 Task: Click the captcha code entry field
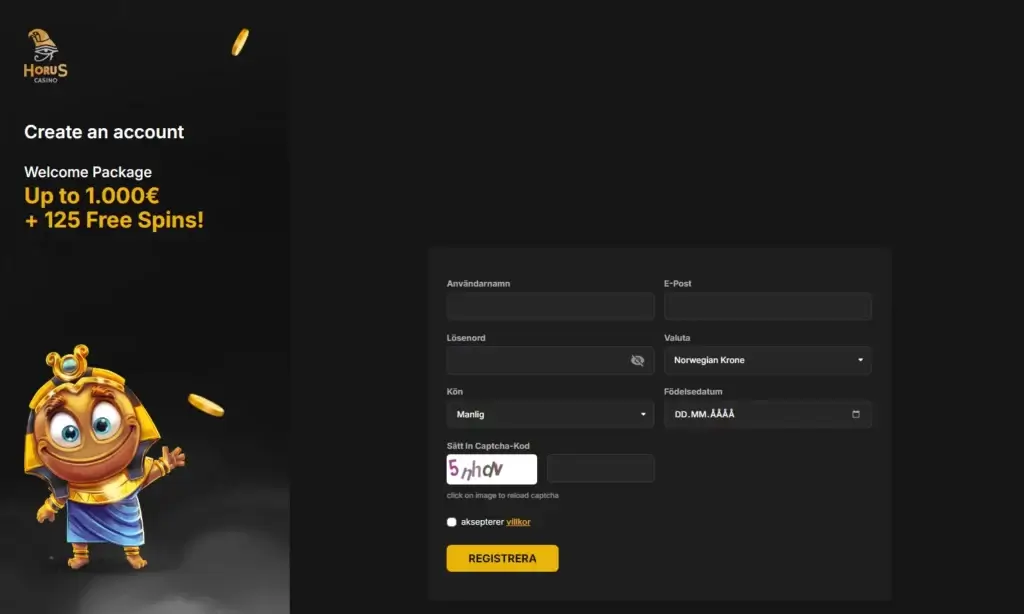[x=600, y=469]
